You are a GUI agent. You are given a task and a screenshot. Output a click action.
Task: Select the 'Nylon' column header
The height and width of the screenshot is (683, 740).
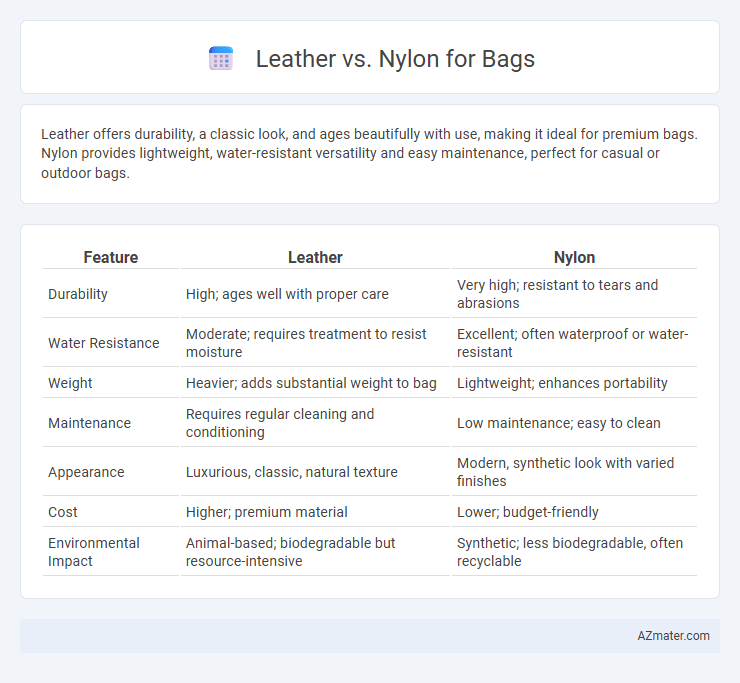click(x=574, y=257)
